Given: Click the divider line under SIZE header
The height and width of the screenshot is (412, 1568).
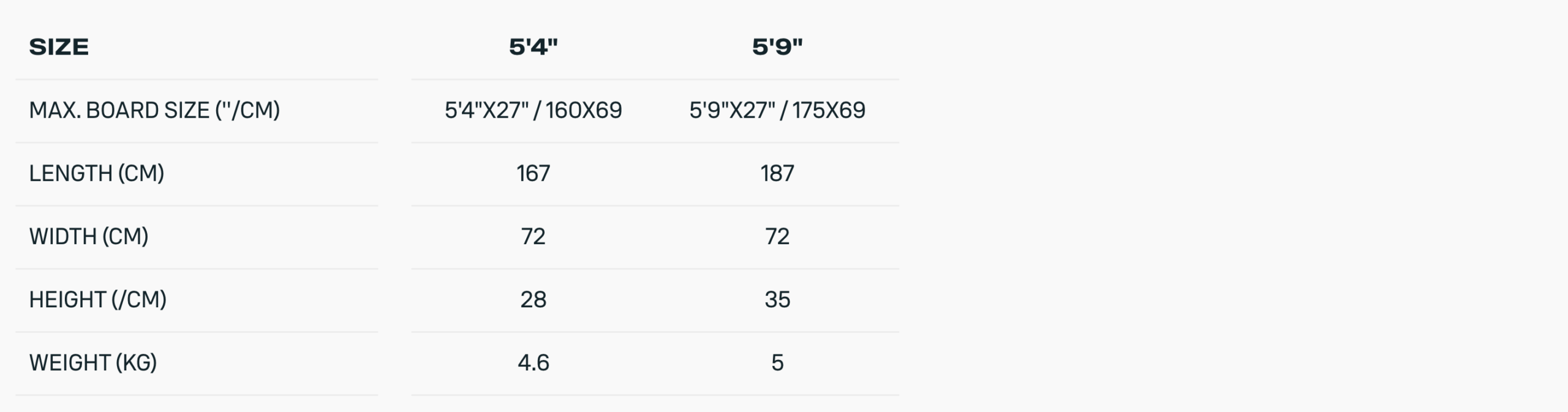Looking at the screenshot, I should 197,80.
